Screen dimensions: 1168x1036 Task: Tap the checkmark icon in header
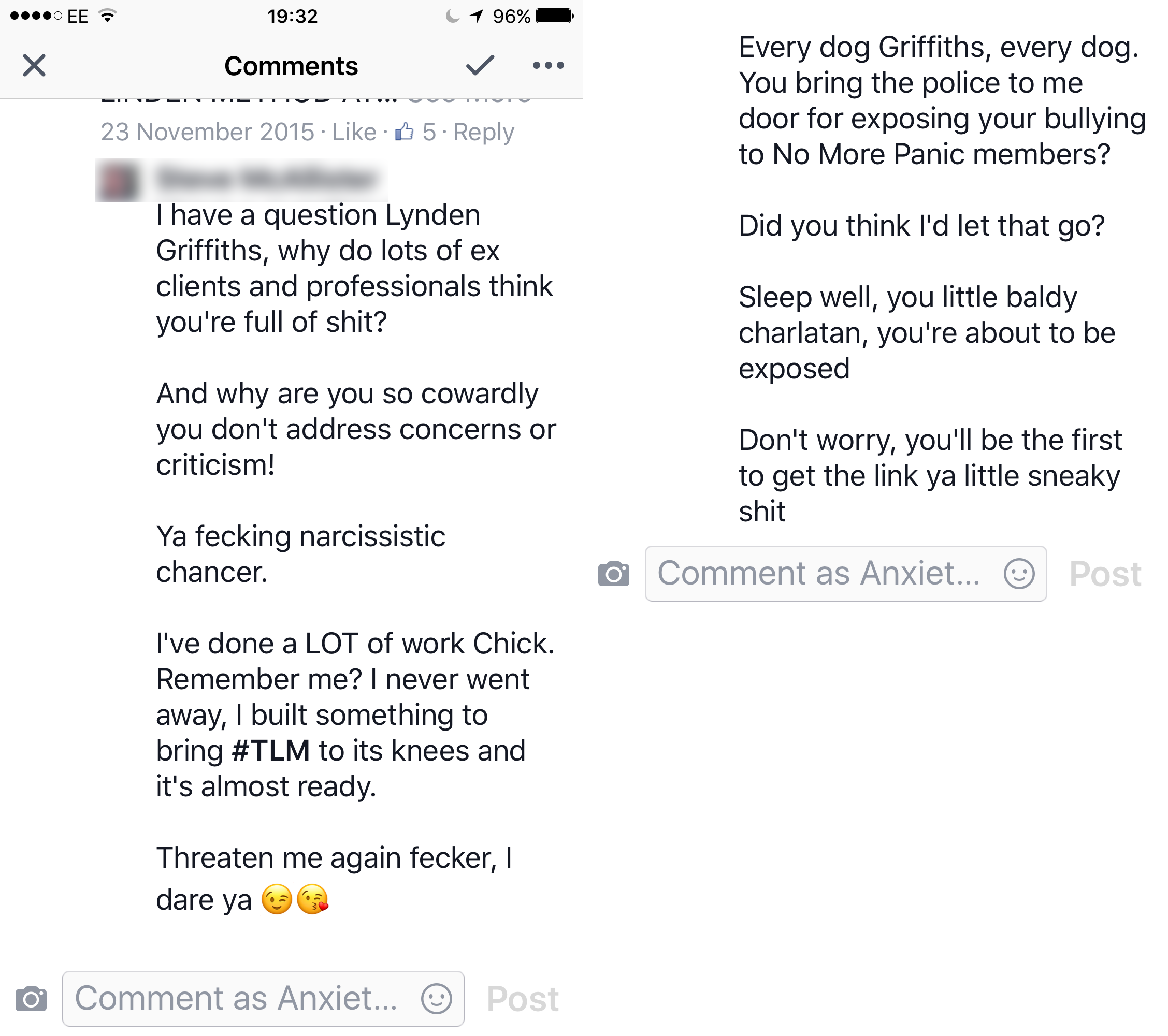(480, 66)
